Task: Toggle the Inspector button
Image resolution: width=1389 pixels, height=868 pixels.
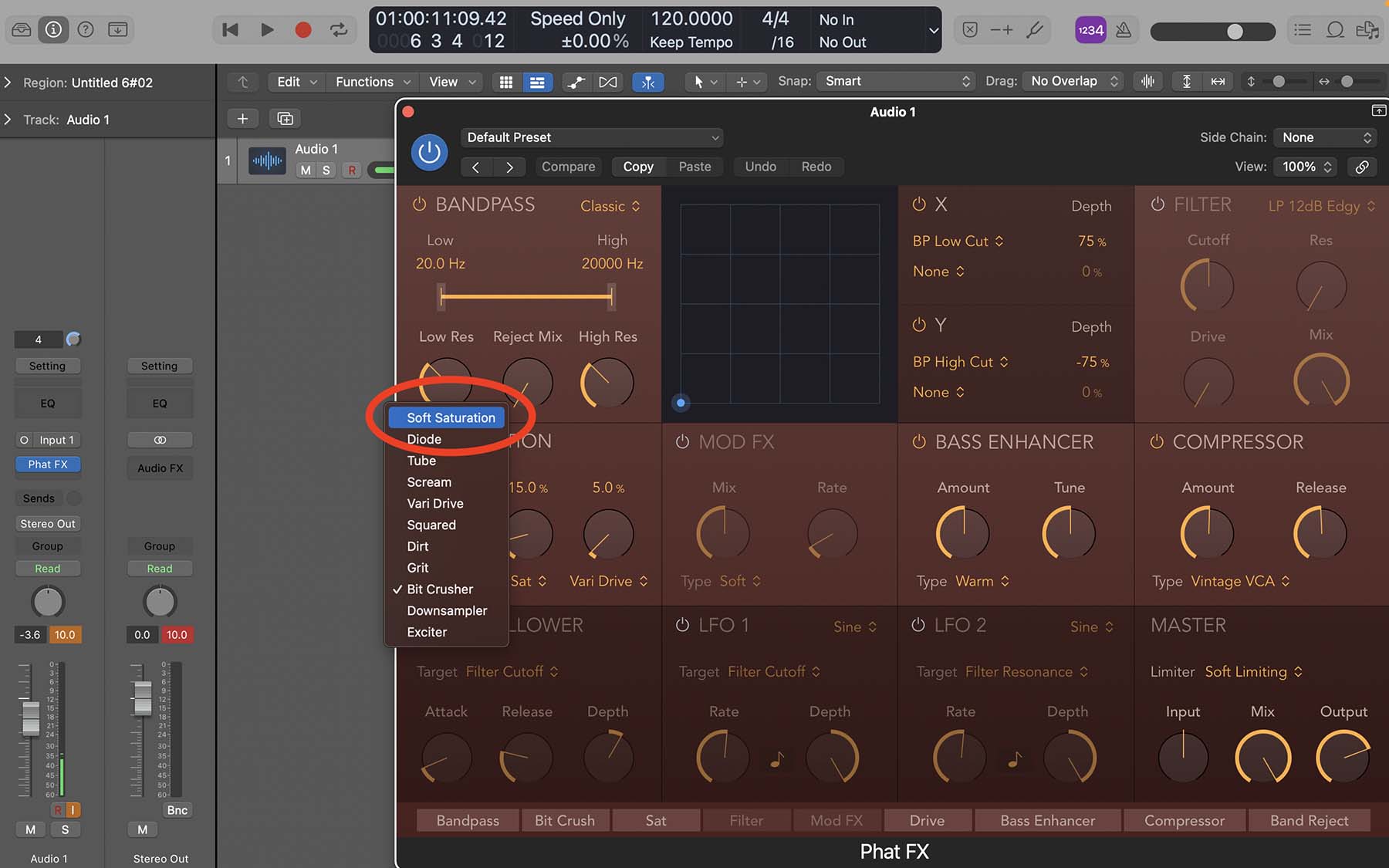Action: pyautogui.click(x=53, y=30)
